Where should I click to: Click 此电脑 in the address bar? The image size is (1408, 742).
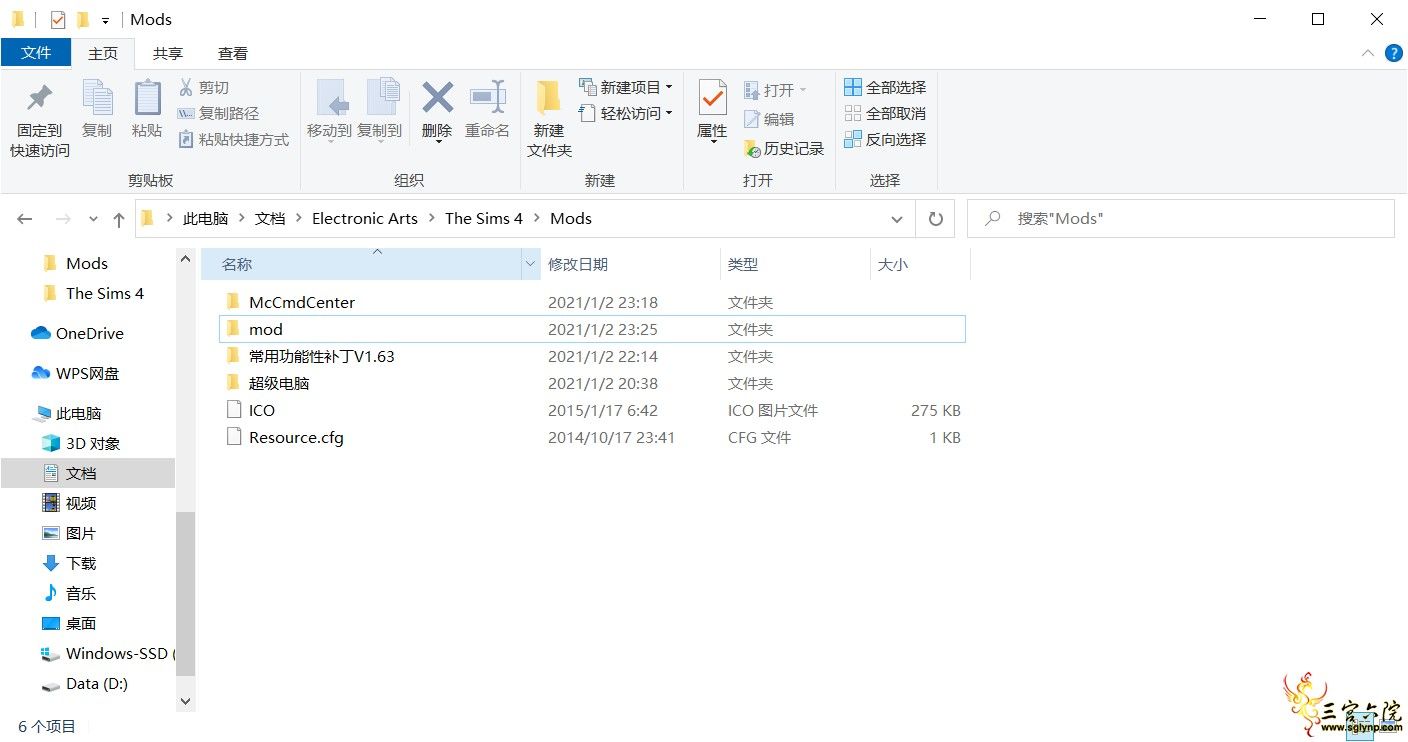(205, 218)
